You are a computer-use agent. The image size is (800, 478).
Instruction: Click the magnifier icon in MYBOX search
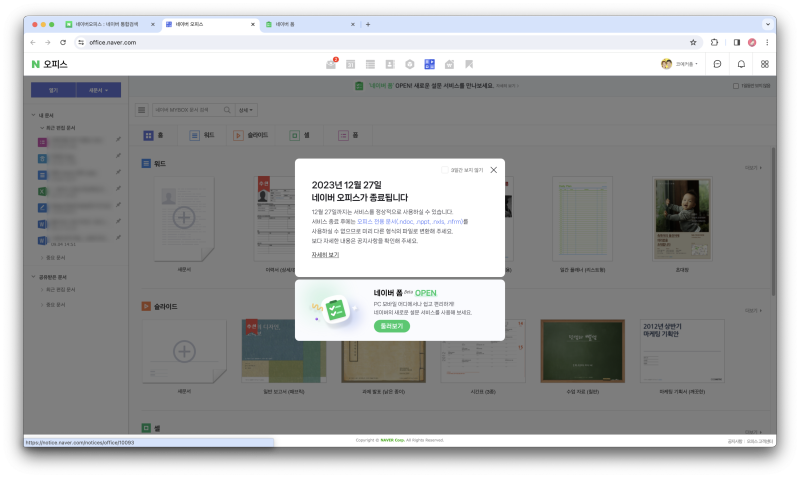[227, 110]
